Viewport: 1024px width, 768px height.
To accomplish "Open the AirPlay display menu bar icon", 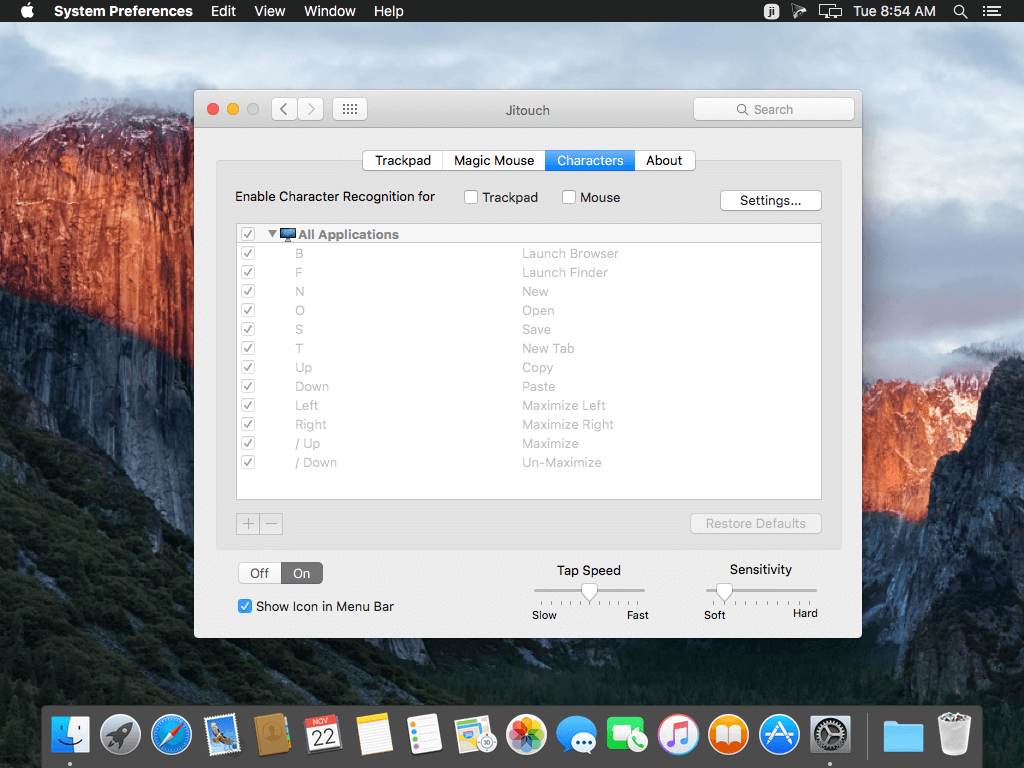I will pyautogui.click(x=830, y=11).
